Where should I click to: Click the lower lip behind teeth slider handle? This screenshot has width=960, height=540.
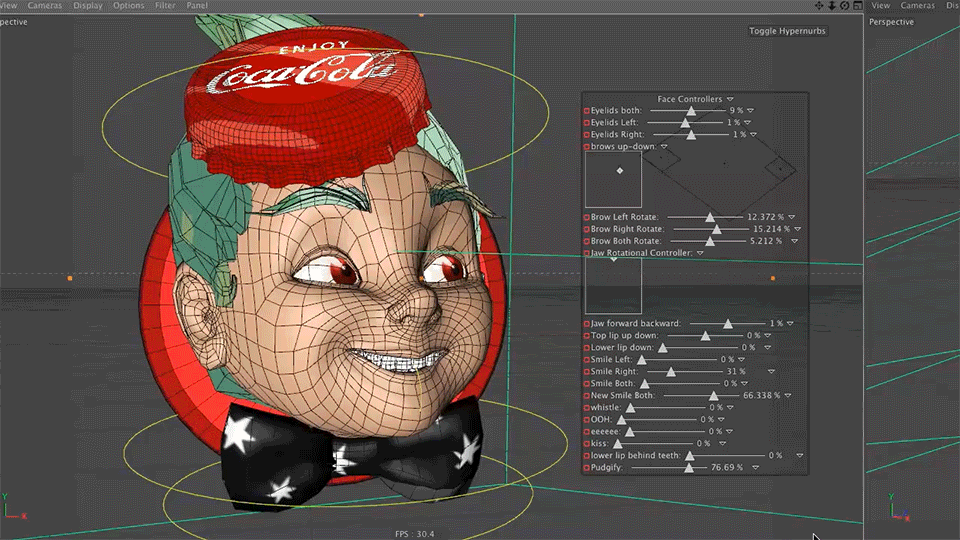(690, 456)
